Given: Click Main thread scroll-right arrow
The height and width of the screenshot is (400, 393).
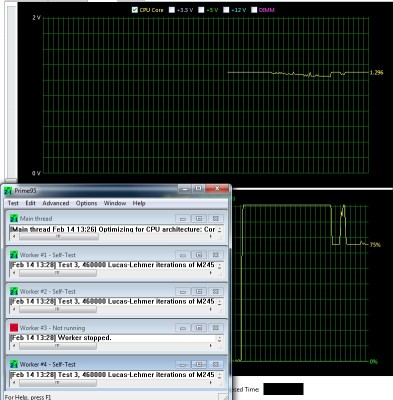Looking at the screenshot, I should pyautogui.click(x=211, y=237).
